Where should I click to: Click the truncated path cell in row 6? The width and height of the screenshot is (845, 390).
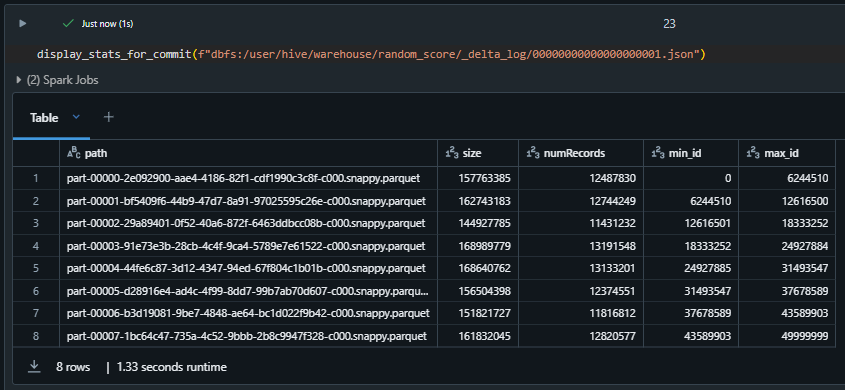[x=248, y=291]
